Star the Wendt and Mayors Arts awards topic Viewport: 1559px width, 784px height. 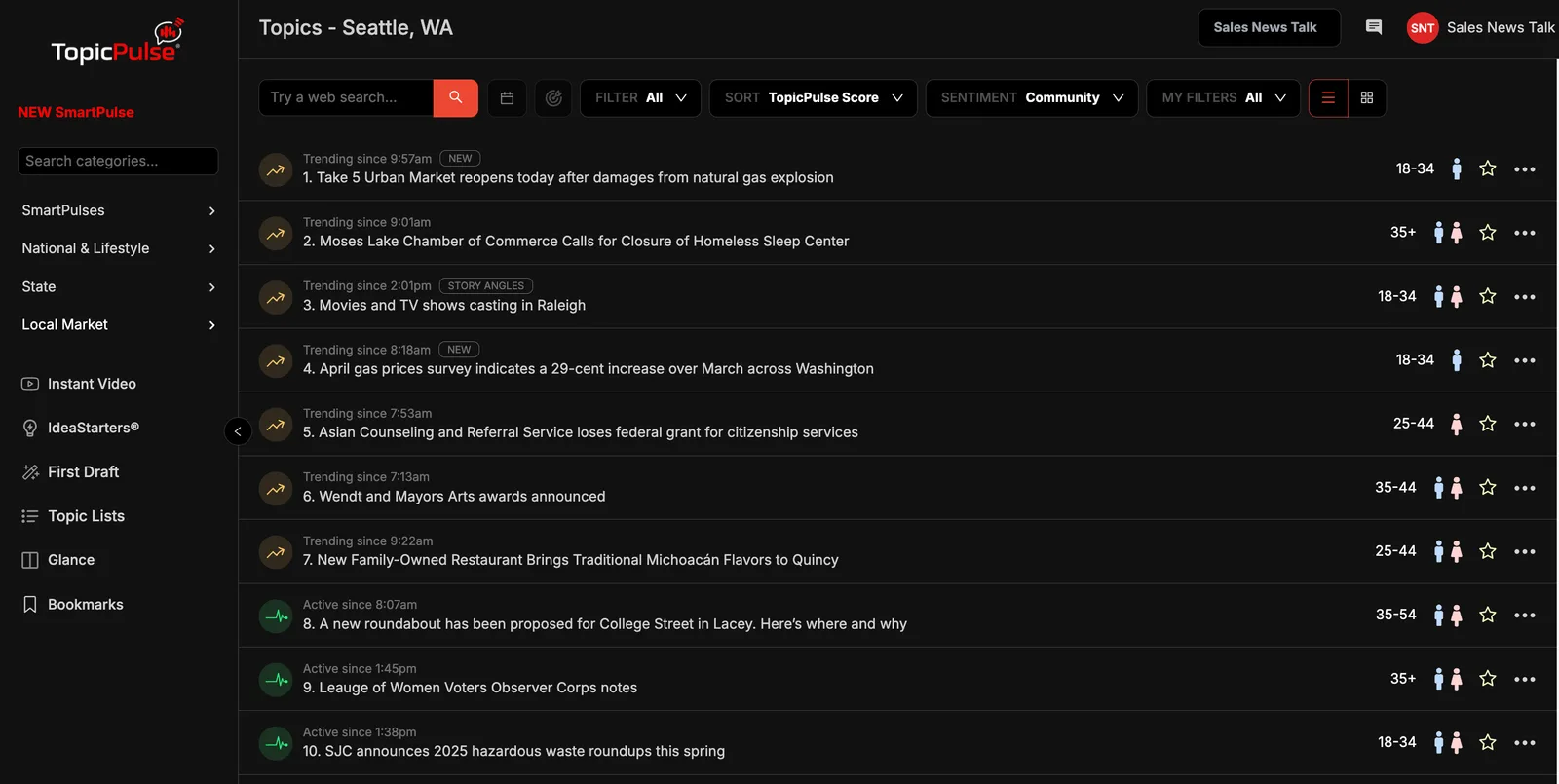pyautogui.click(x=1488, y=488)
